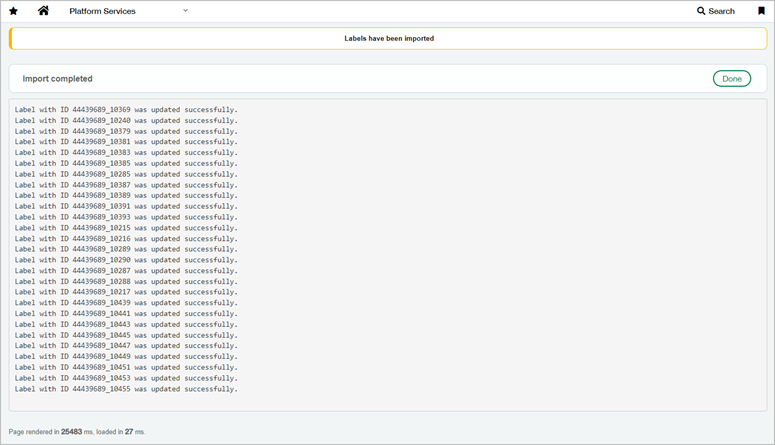Select log line for label 44439689_10217
Image resolution: width=775 pixels, height=445 pixels.
coord(126,292)
